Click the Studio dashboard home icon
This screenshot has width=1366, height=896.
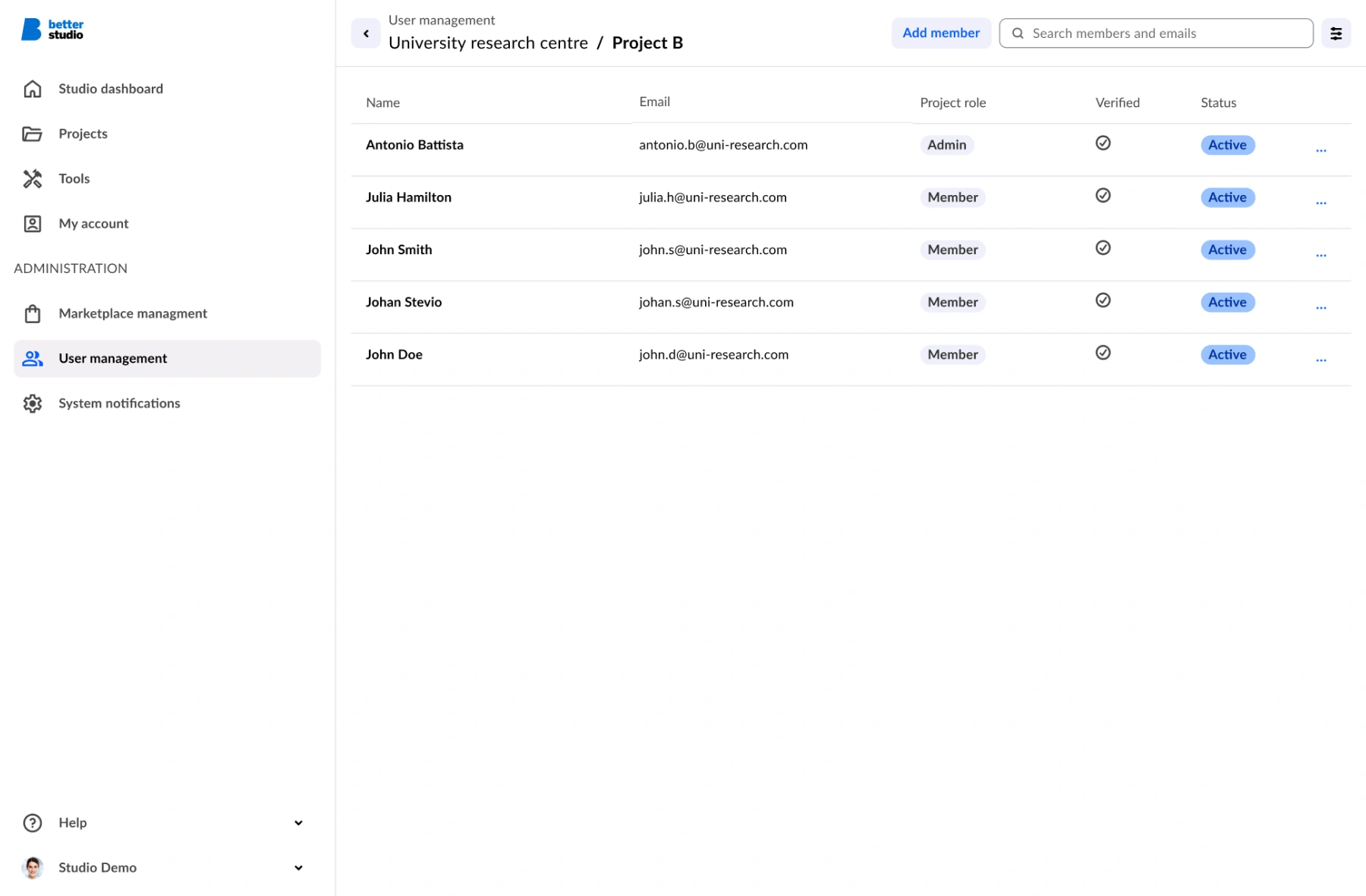pos(33,89)
